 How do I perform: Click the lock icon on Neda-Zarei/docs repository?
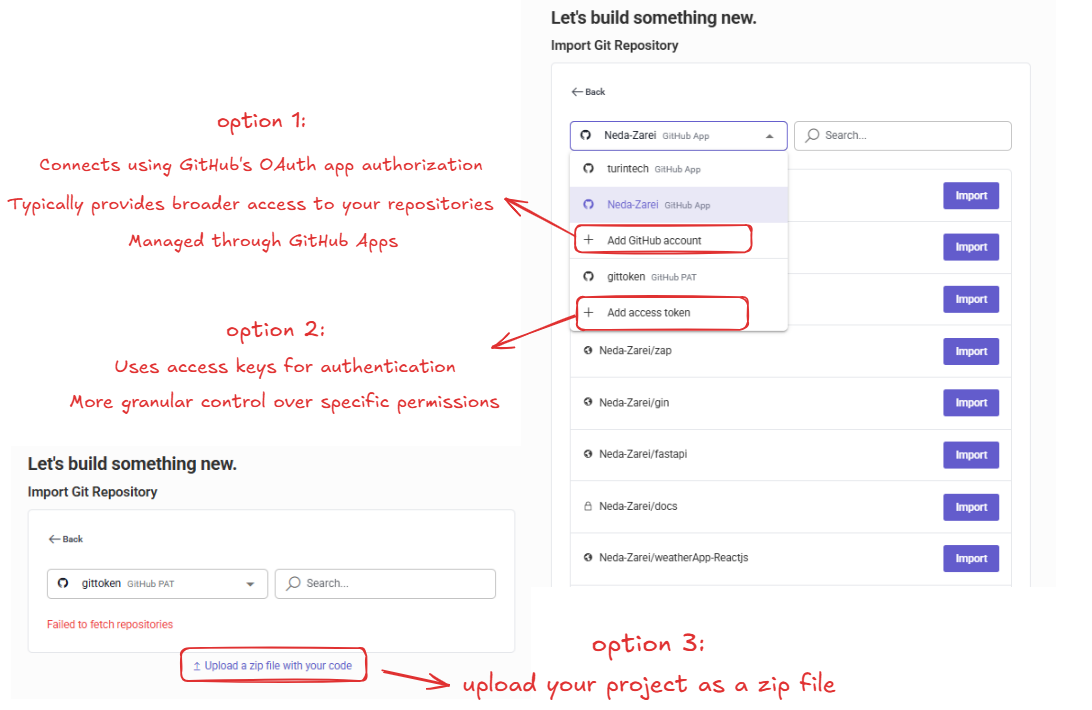(x=588, y=506)
